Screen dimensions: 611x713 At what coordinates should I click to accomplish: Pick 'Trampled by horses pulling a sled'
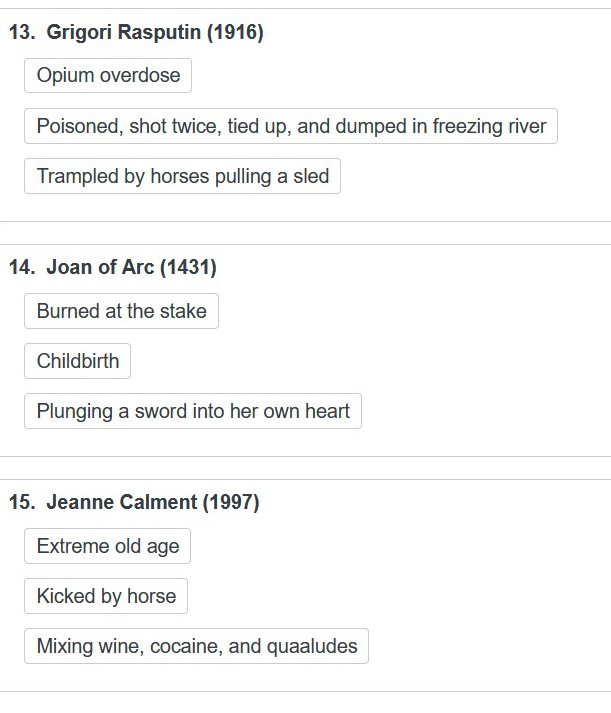[182, 176]
